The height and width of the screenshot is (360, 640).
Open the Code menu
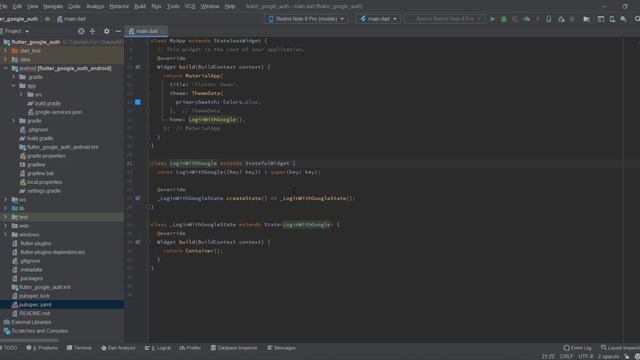pos(74,7)
